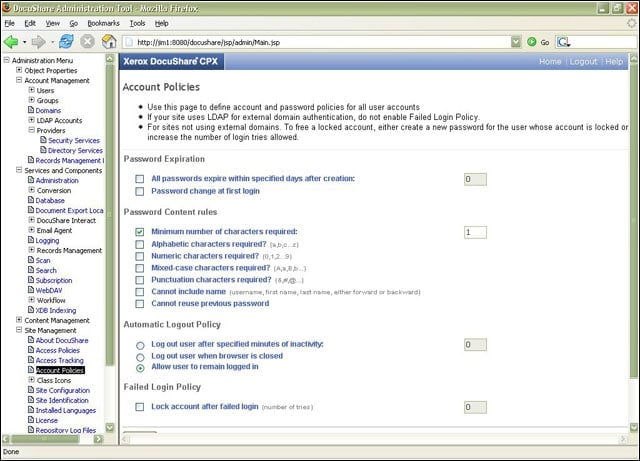Click the document icon beside Installed Languages

(31, 410)
